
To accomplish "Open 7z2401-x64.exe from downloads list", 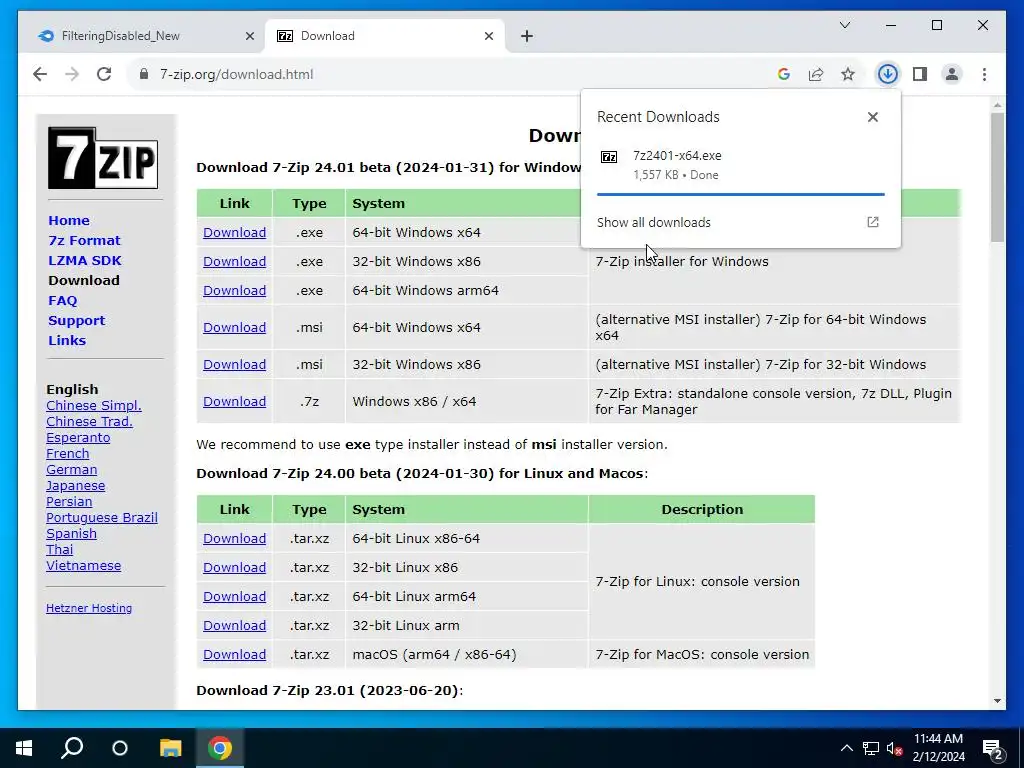I will pos(677,156).
